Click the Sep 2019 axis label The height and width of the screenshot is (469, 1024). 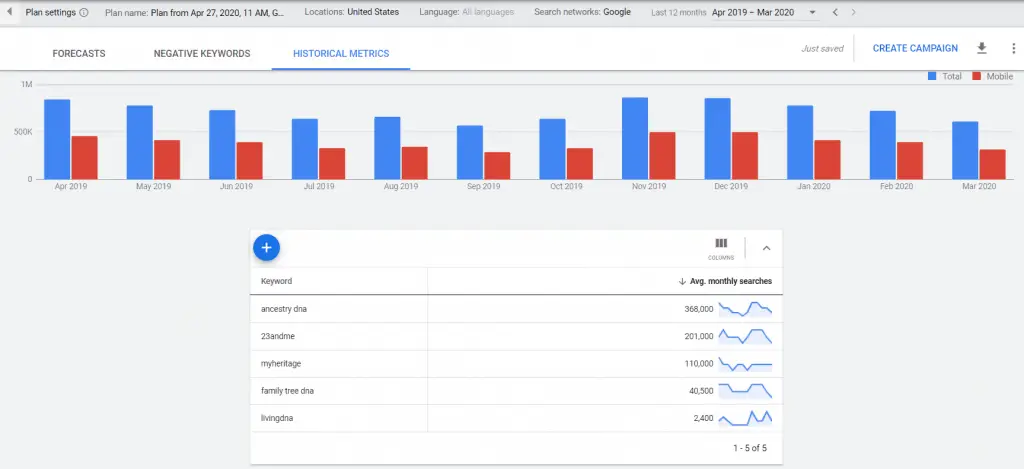coord(483,187)
